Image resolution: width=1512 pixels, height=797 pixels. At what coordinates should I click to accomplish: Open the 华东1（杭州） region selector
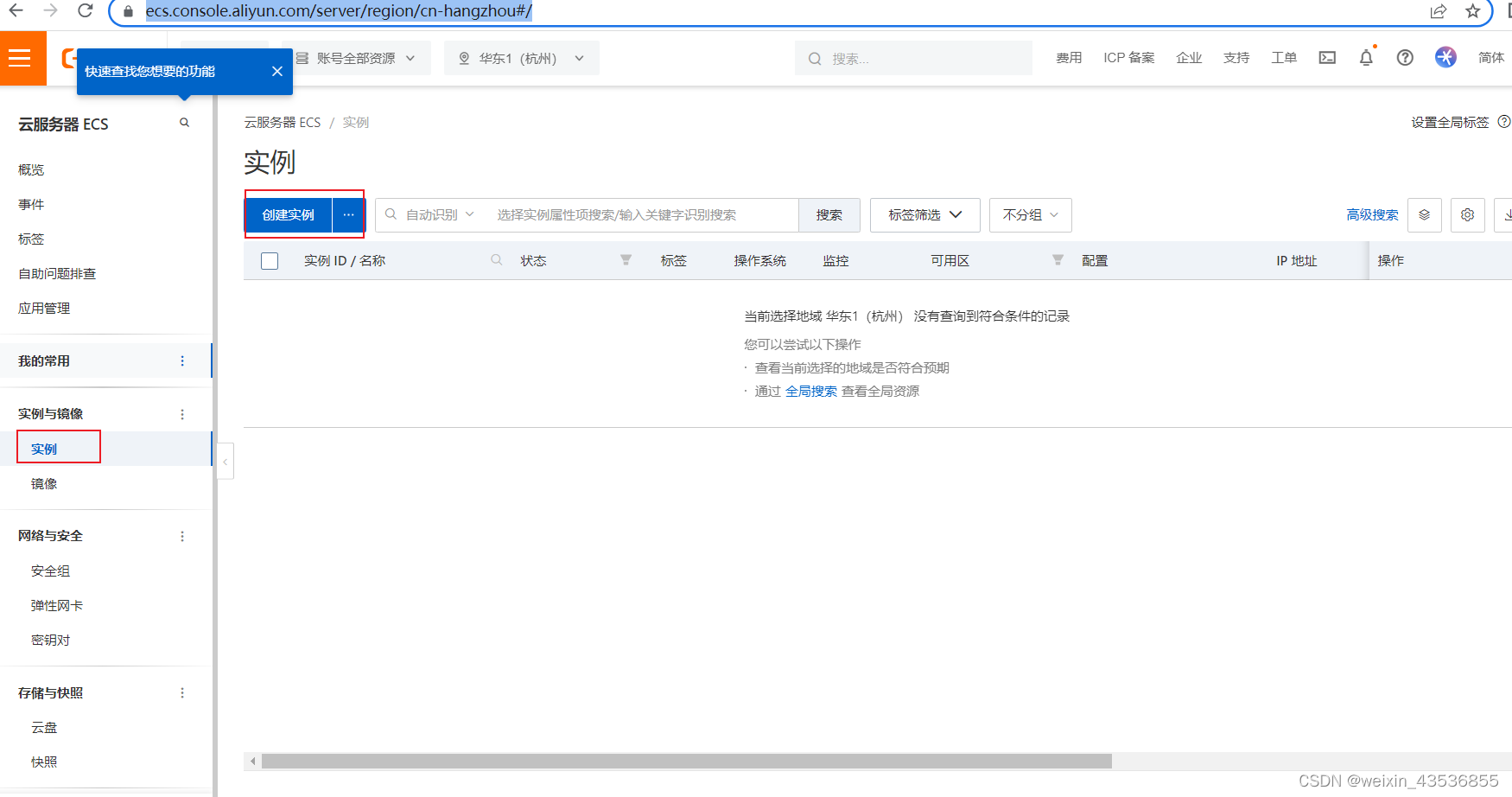pyautogui.click(x=522, y=58)
